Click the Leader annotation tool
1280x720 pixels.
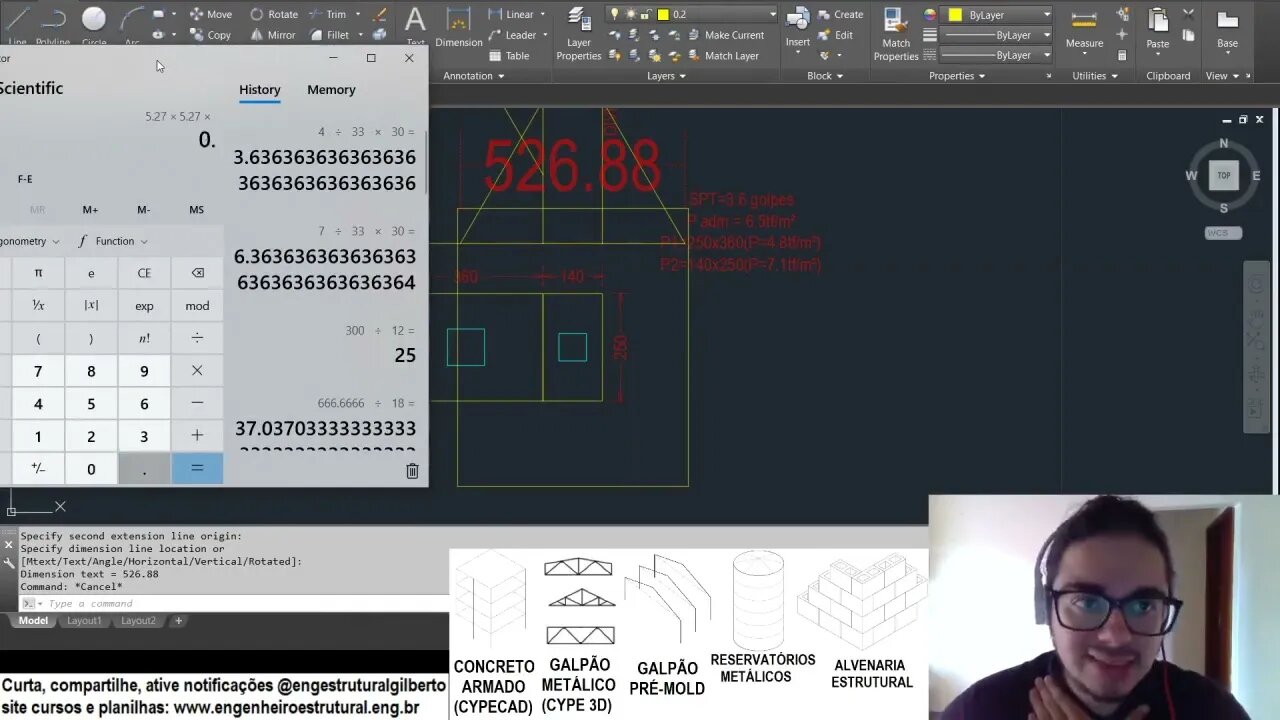pos(512,35)
